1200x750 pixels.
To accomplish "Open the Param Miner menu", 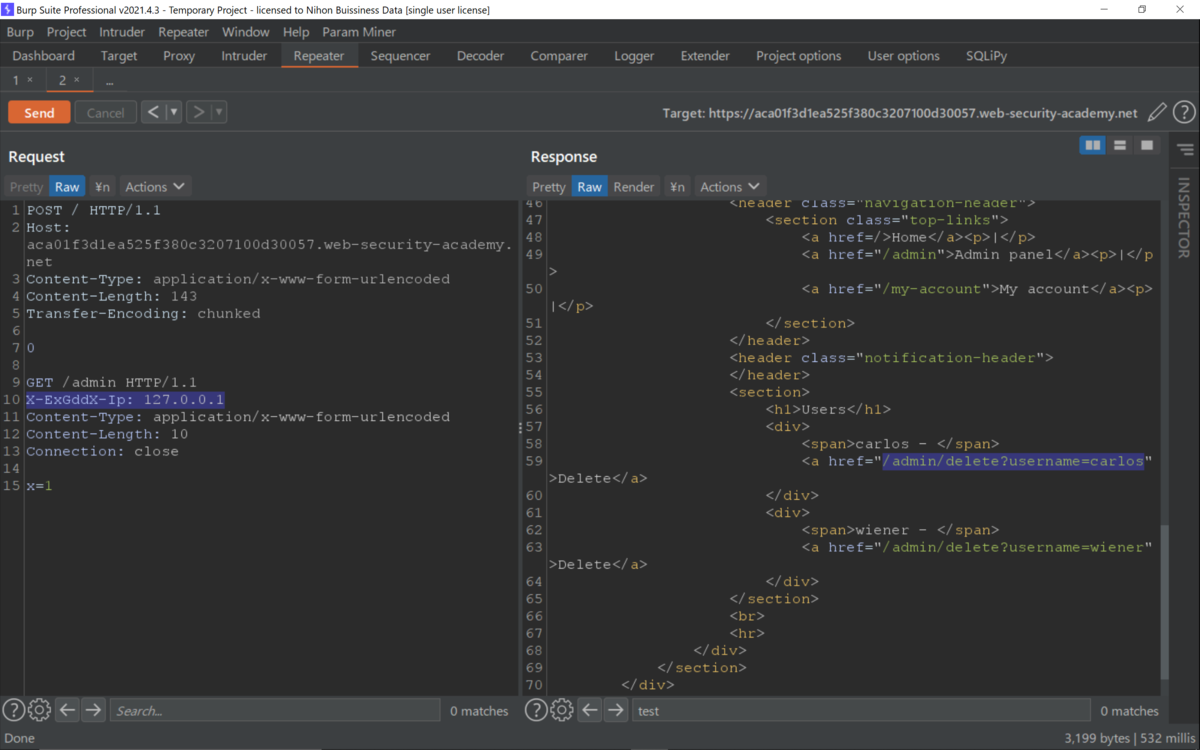I will click(359, 32).
